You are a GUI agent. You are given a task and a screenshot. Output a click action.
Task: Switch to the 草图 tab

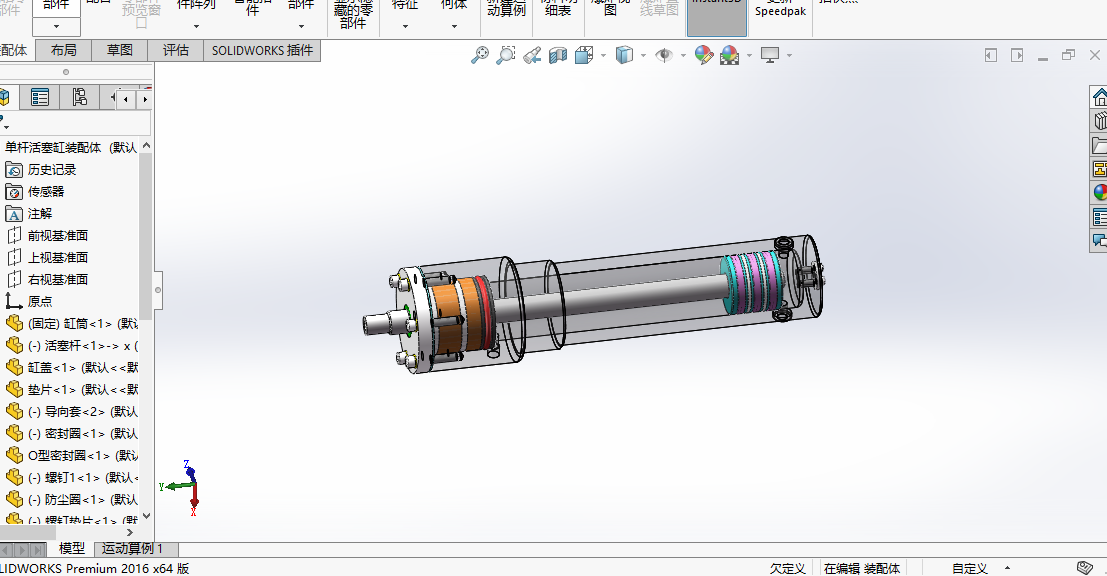[x=119, y=50]
